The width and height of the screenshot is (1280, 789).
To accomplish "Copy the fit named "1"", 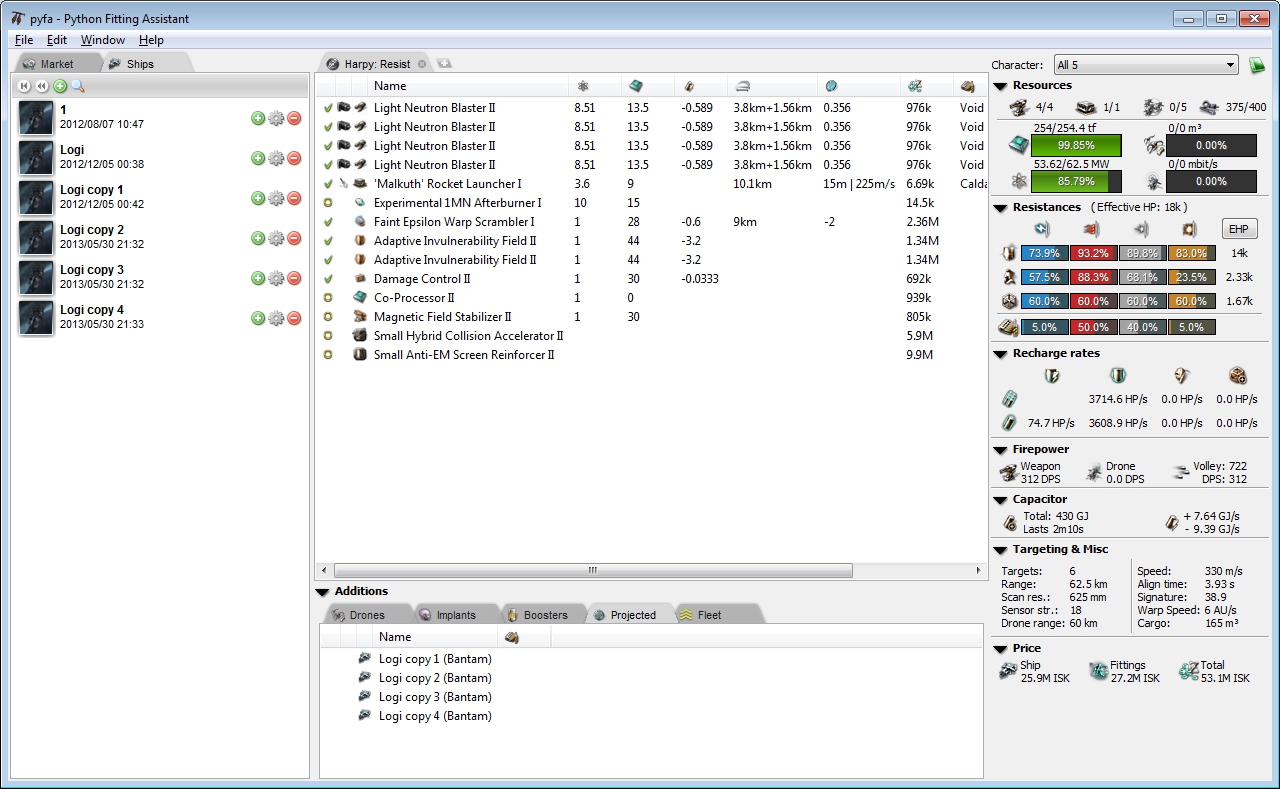I will [258, 118].
